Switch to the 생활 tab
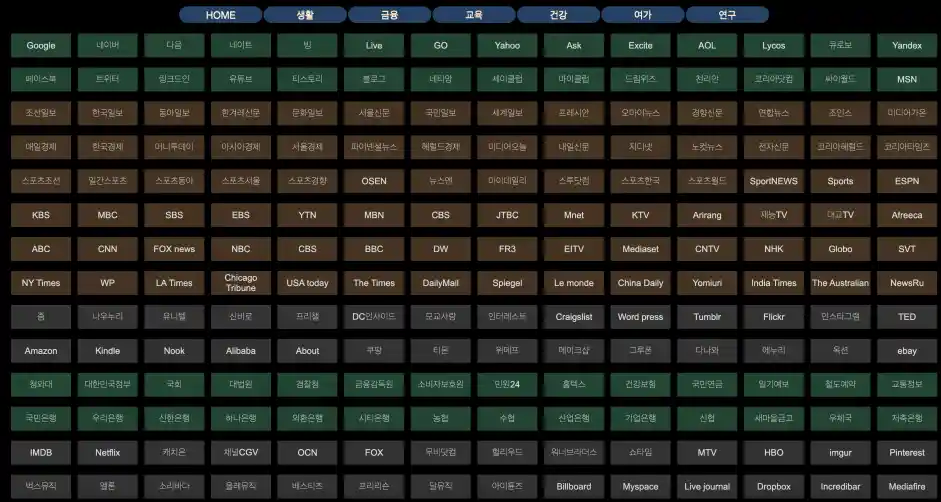The image size is (941, 502). click(305, 15)
